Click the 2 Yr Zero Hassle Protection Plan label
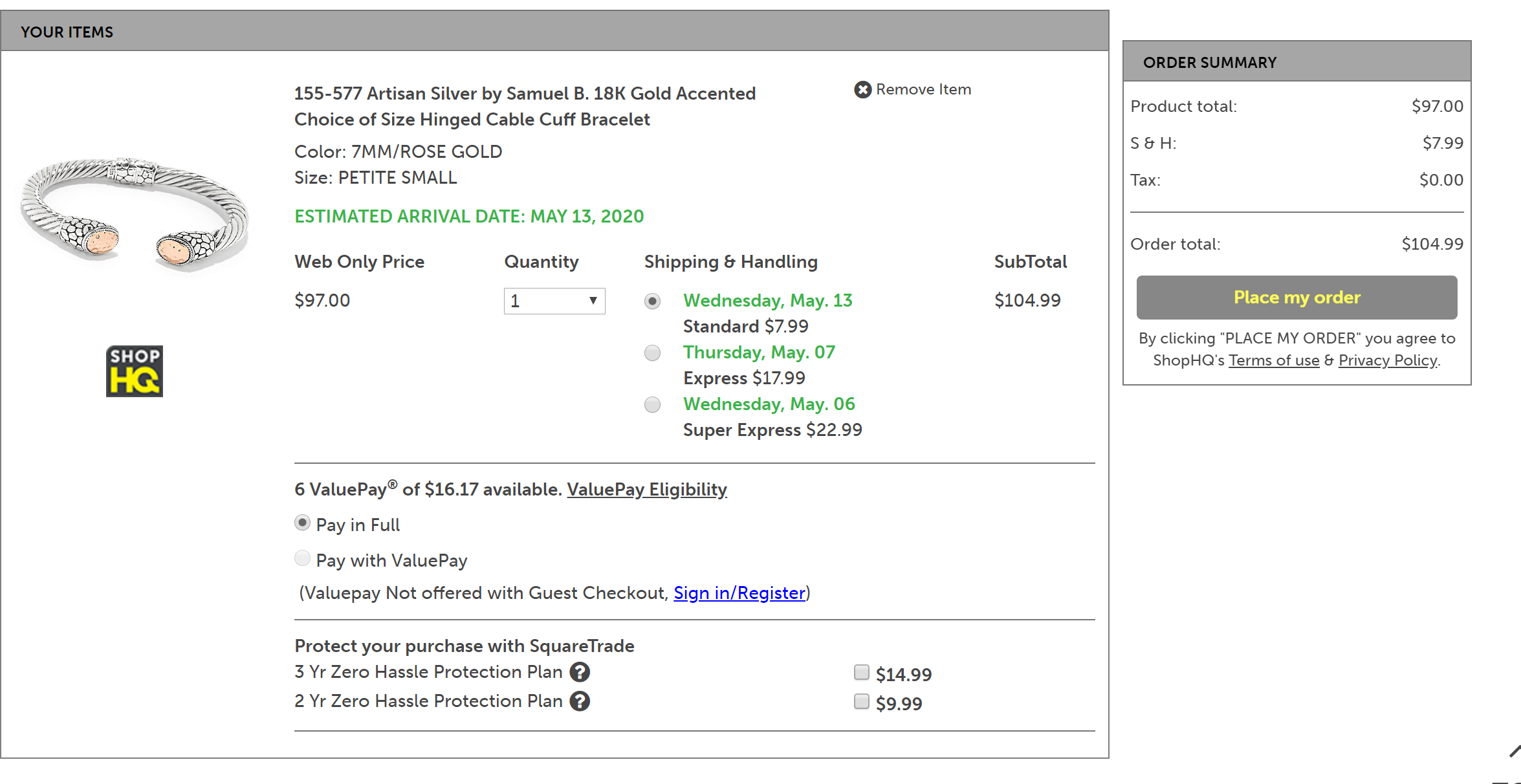1521x784 pixels. (428, 701)
